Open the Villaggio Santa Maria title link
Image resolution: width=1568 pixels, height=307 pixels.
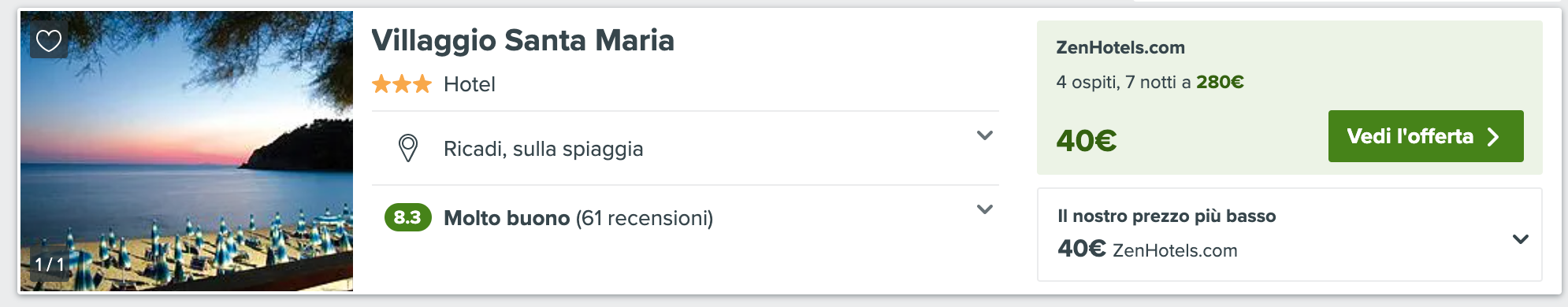click(522, 40)
